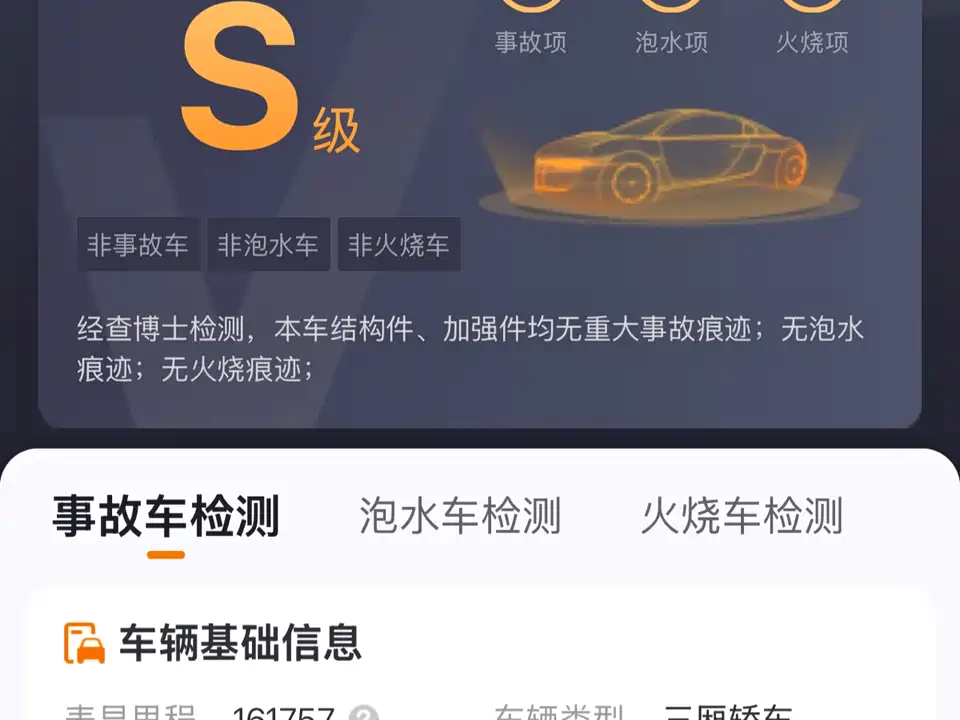Open the 火烧车检测 tab
Screen dimensions: 960x720
[x=742, y=516]
